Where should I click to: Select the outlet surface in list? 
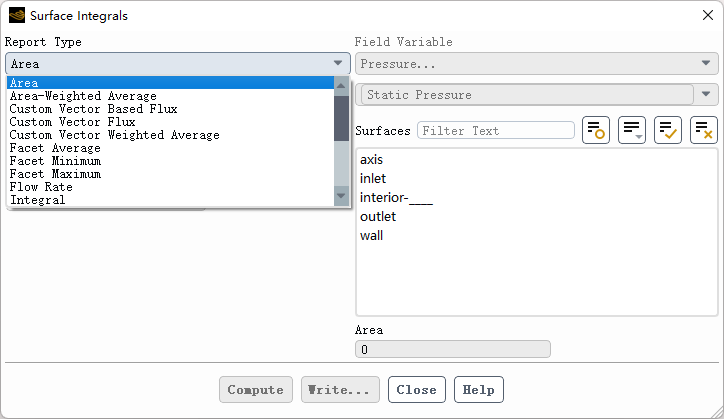378,216
